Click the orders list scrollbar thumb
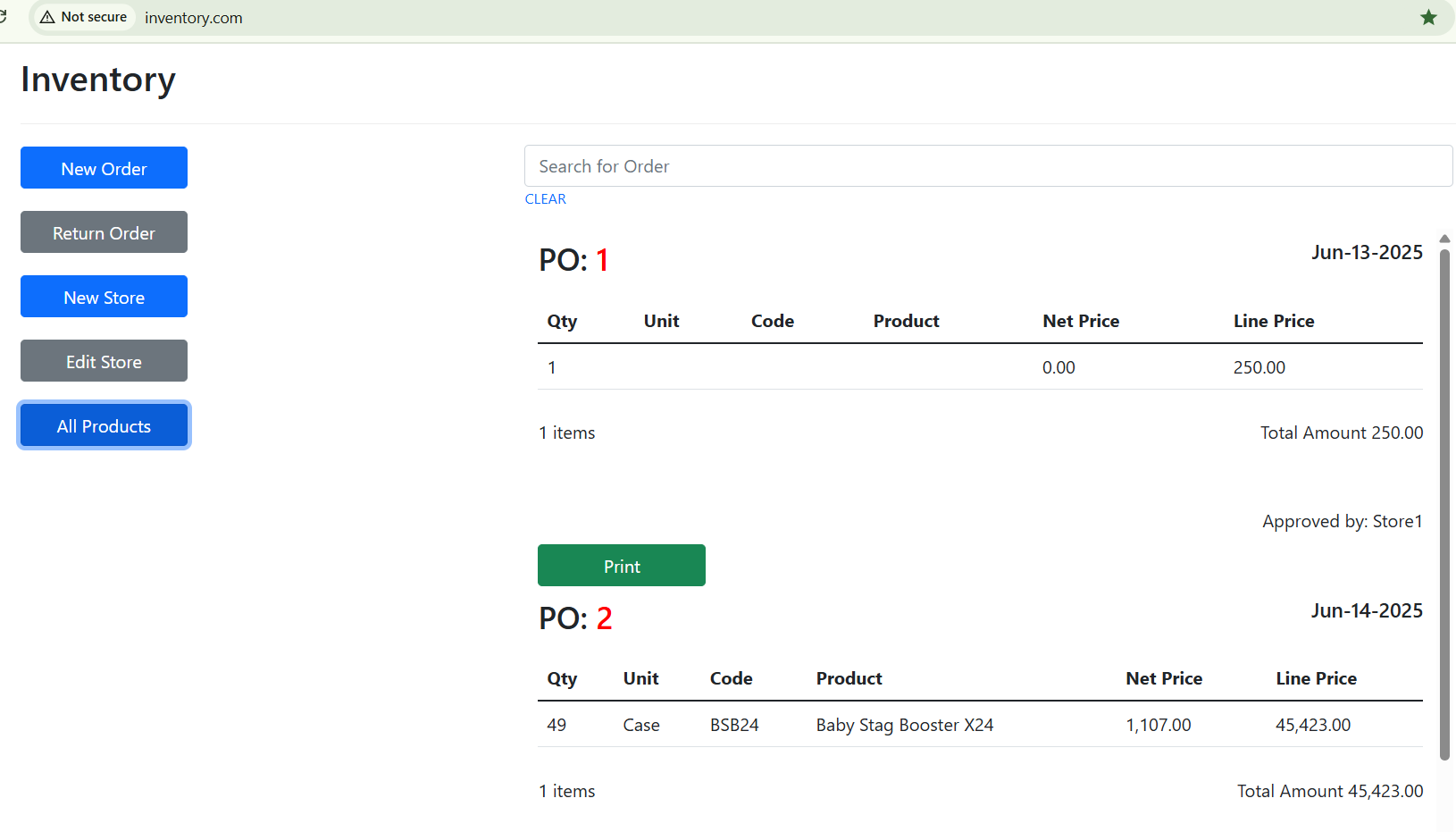The width and height of the screenshot is (1456, 832). (x=1444, y=500)
